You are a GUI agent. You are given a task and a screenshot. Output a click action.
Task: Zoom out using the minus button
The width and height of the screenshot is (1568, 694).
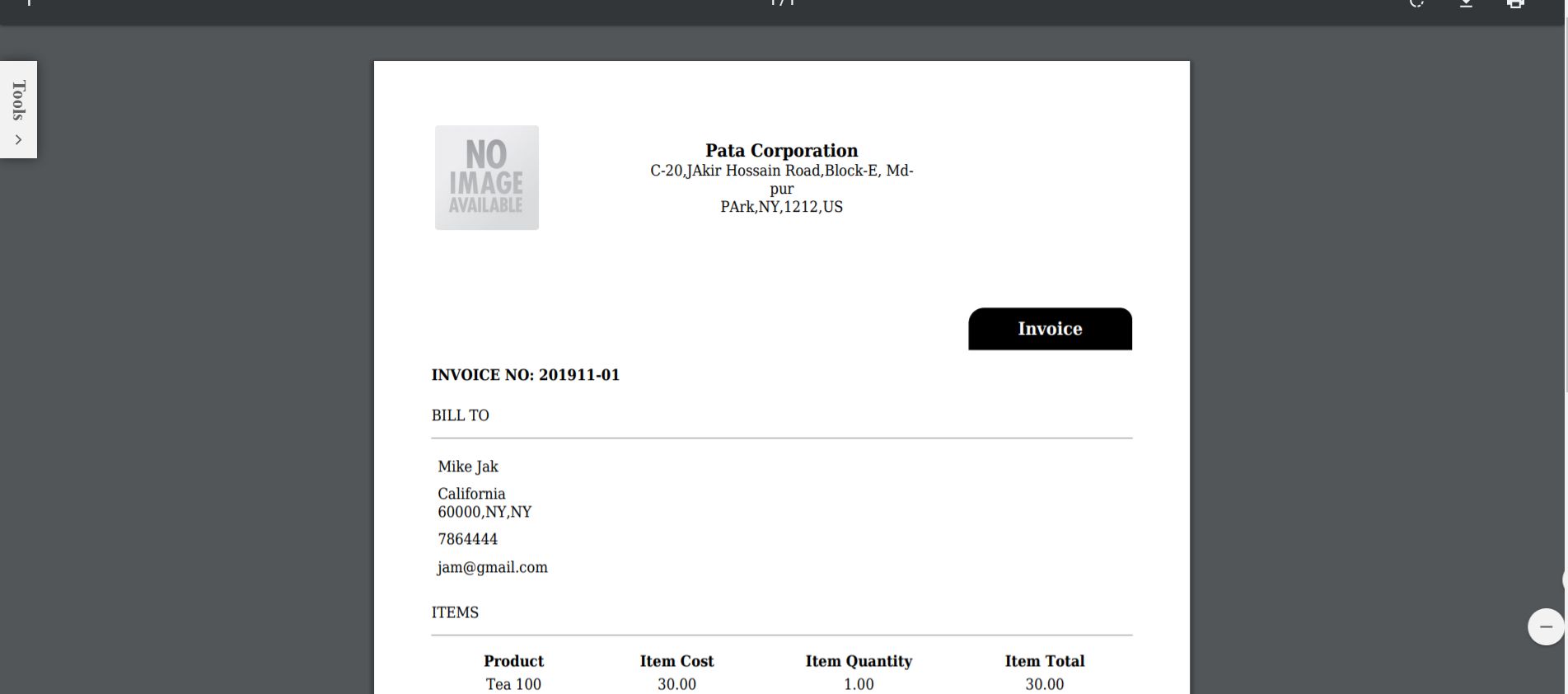(x=1546, y=627)
